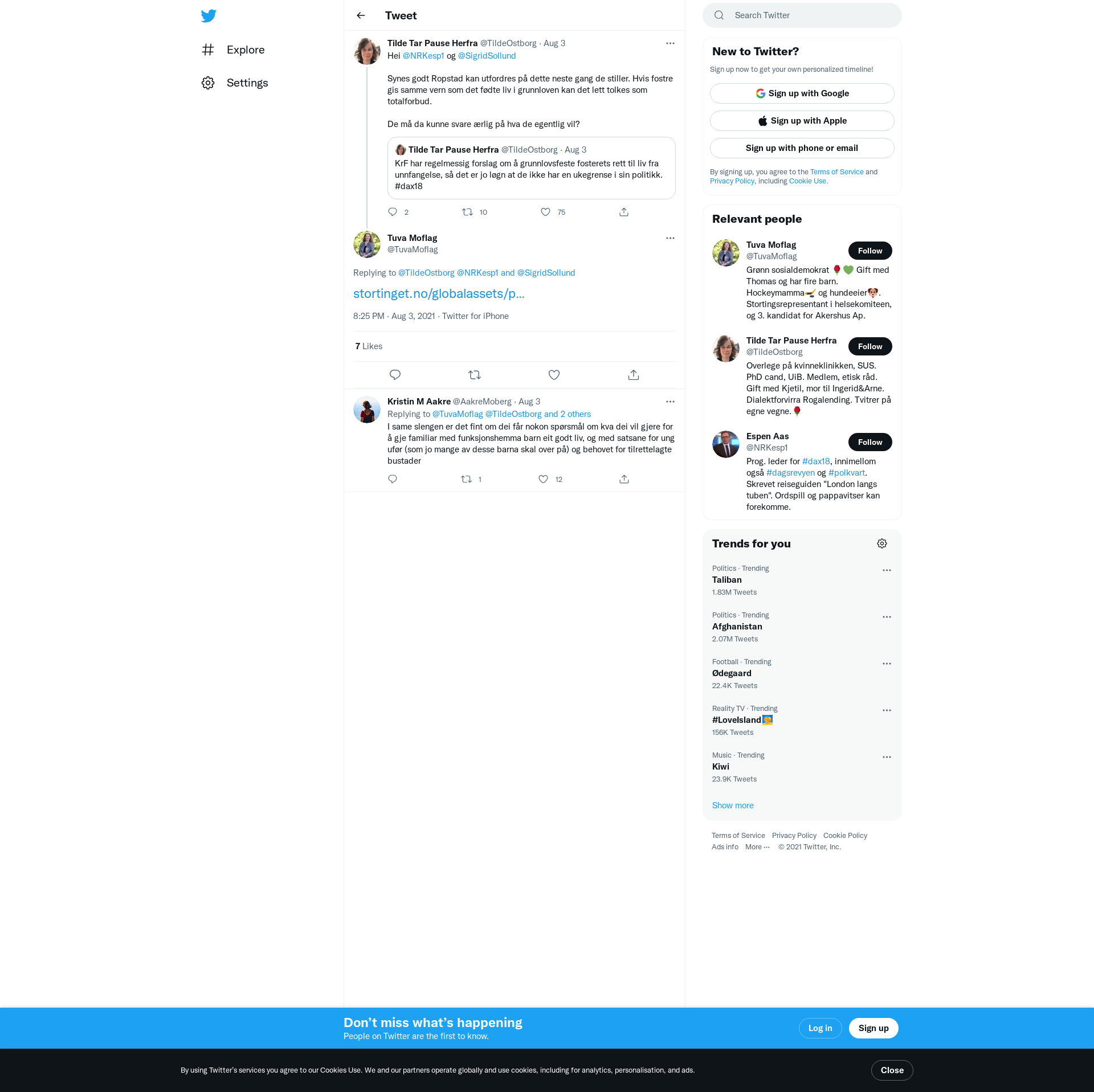The height and width of the screenshot is (1092, 1094).
Task: Close the cookie notice
Action: click(x=892, y=1070)
